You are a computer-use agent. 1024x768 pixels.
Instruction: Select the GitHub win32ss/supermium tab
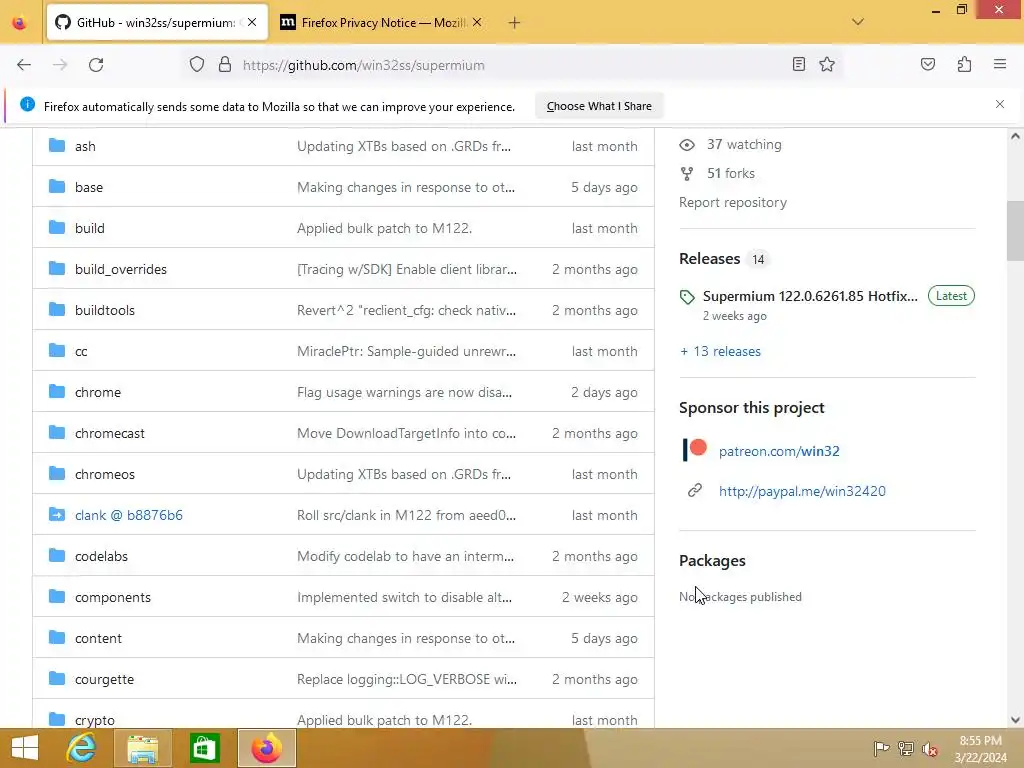coord(157,23)
